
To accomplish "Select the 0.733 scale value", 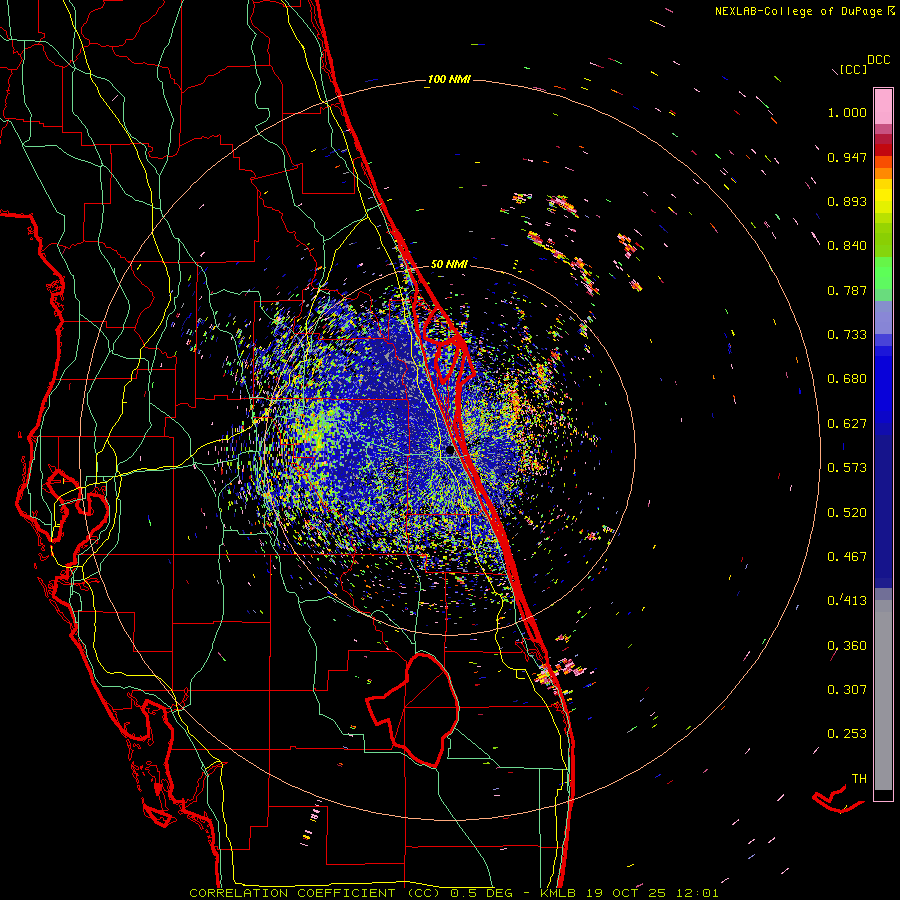I will (x=847, y=335).
